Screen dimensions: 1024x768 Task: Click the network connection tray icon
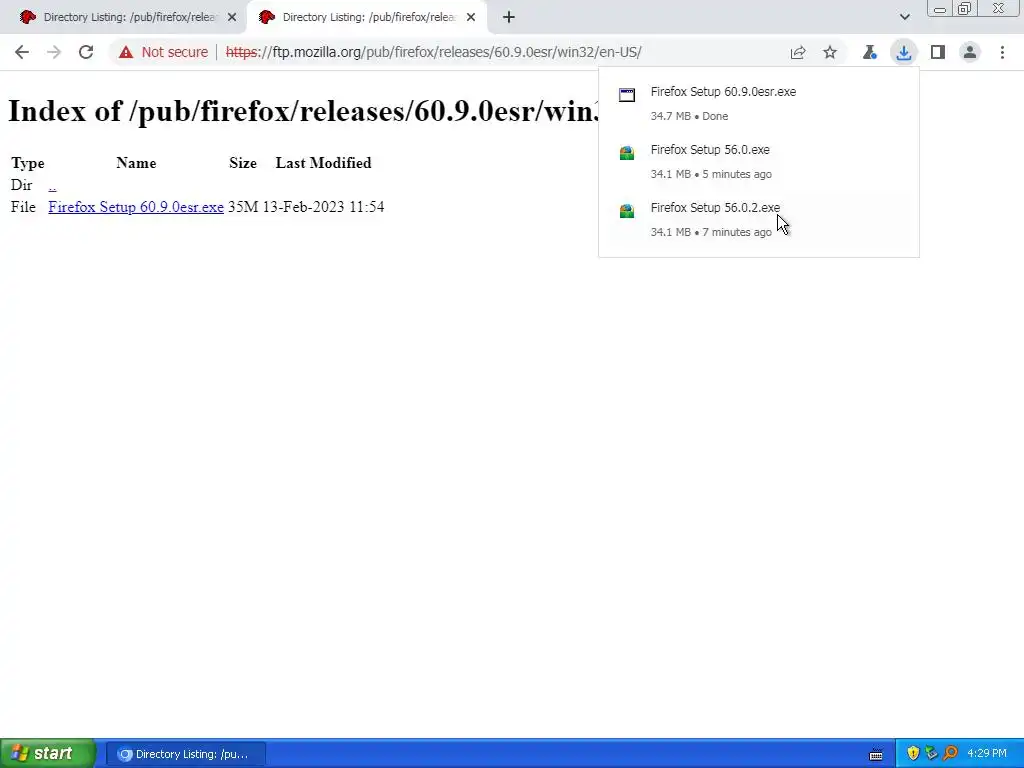point(931,754)
